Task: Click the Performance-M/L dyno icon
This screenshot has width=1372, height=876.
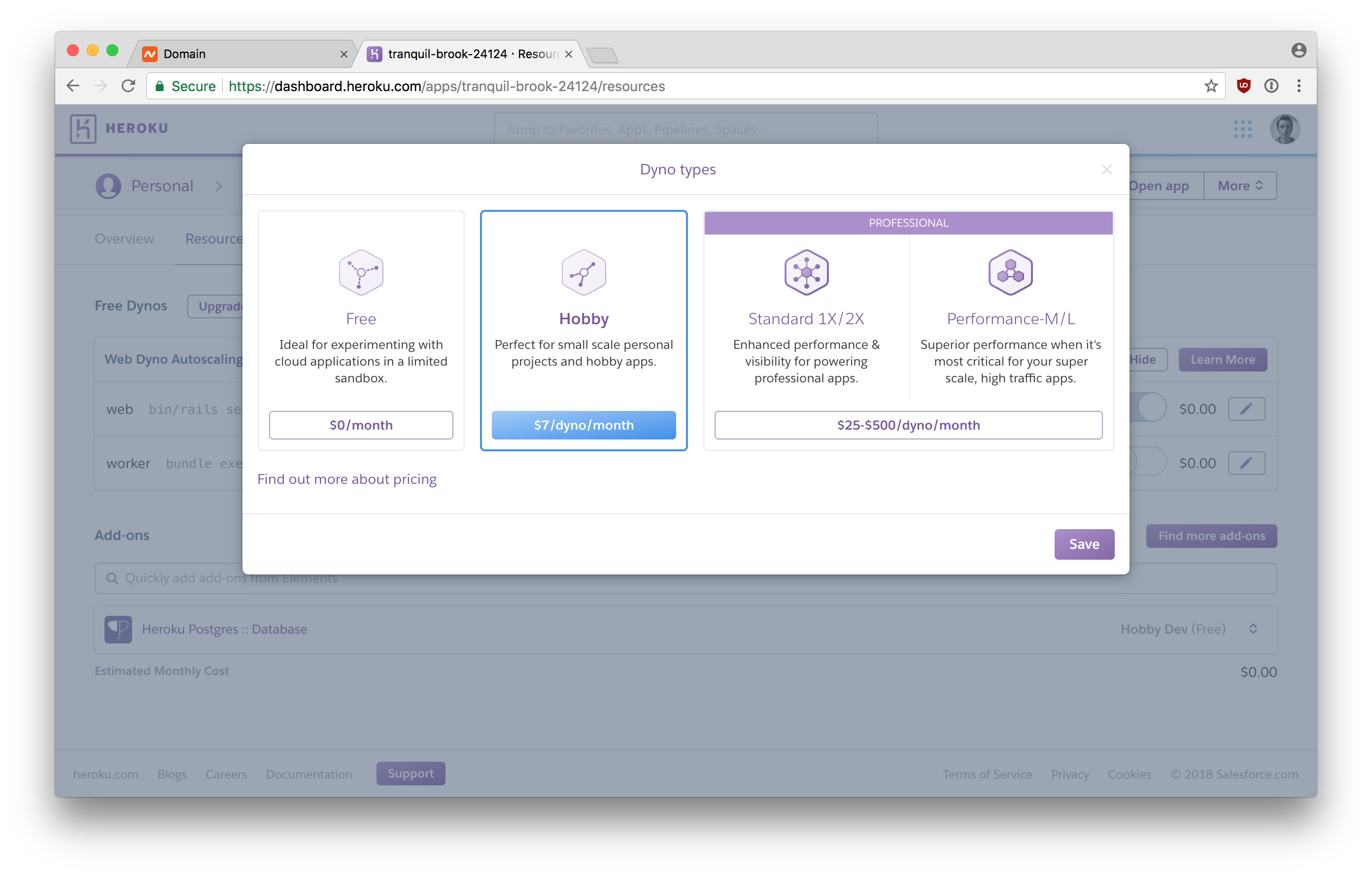Action: point(1010,272)
